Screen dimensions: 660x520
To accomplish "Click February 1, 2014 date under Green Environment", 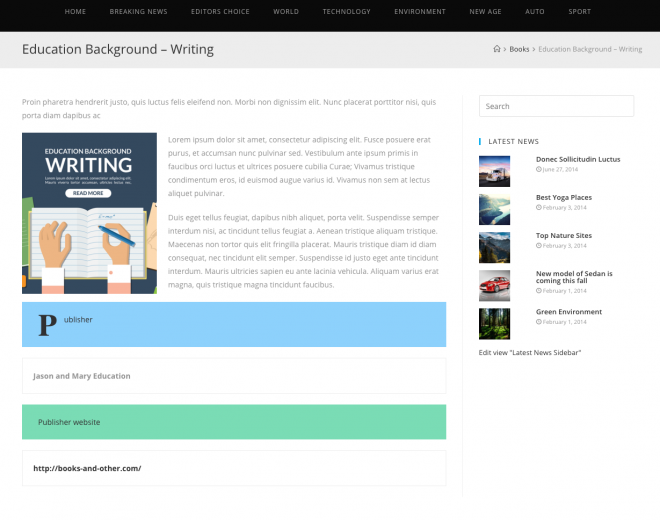I will point(564,322).
